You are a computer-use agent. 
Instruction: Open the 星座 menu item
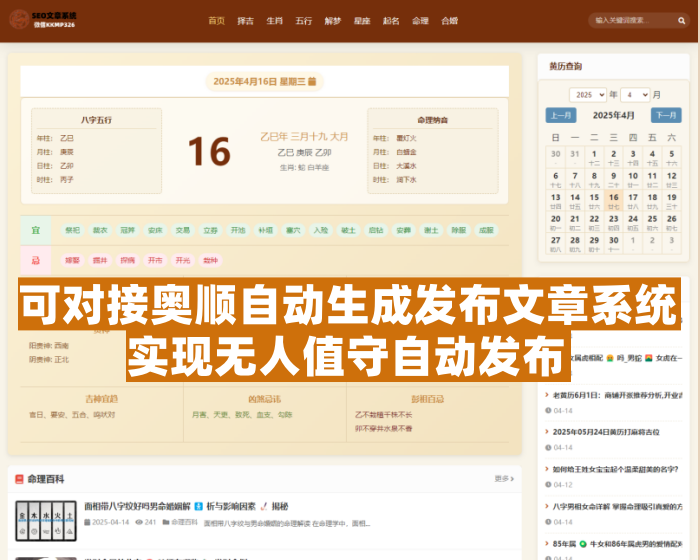point(362,21)
